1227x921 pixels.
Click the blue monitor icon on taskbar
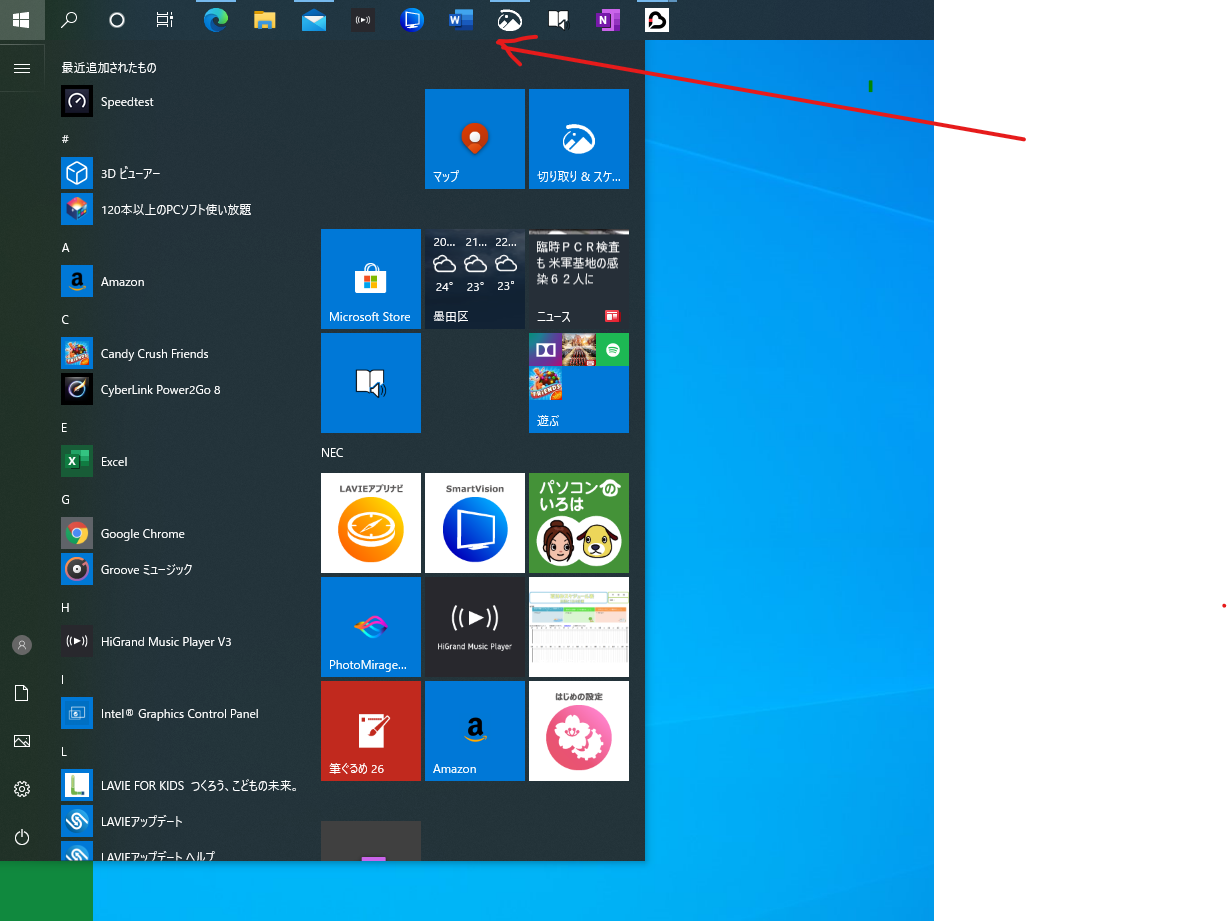point(412,20)
